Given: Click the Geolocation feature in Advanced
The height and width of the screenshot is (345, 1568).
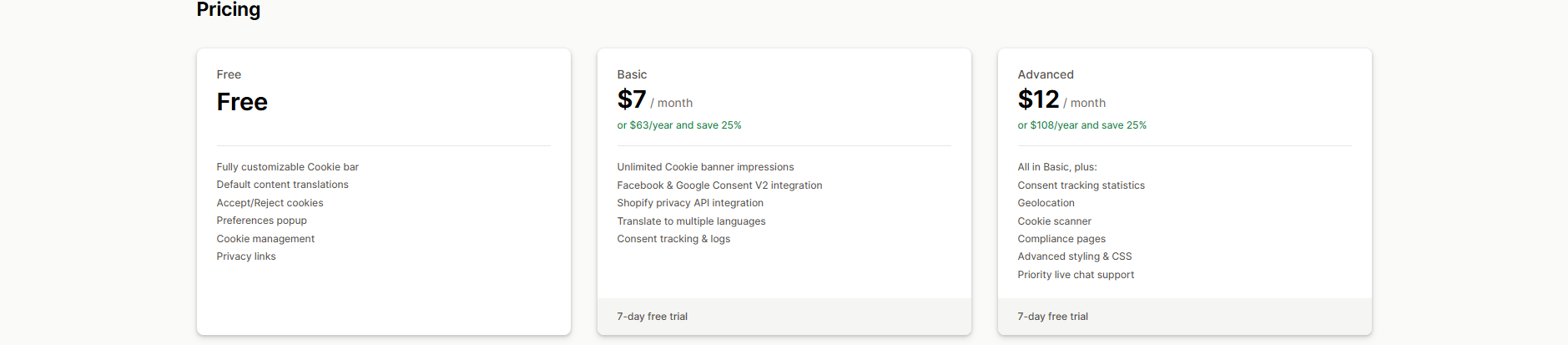Looking at the screenshot, I should pos(1046,203).
